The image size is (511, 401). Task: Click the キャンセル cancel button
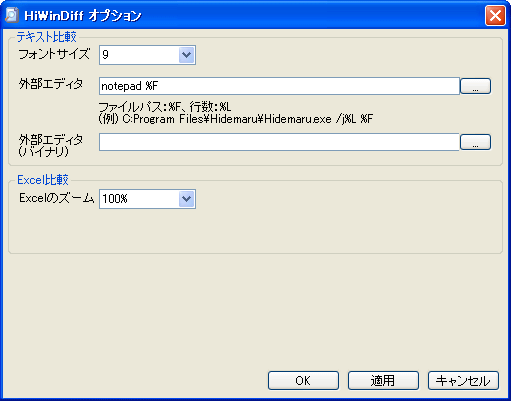463,380
